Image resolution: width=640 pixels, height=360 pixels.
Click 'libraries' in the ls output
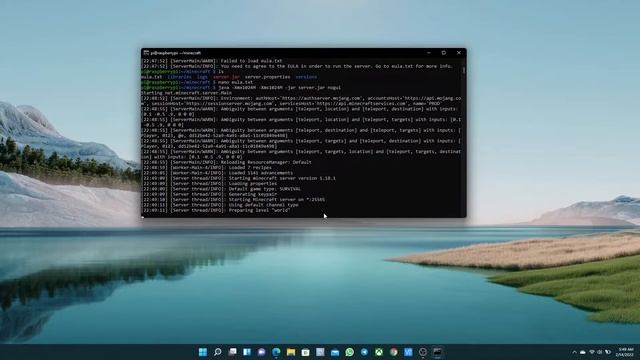tap(179, 77)
